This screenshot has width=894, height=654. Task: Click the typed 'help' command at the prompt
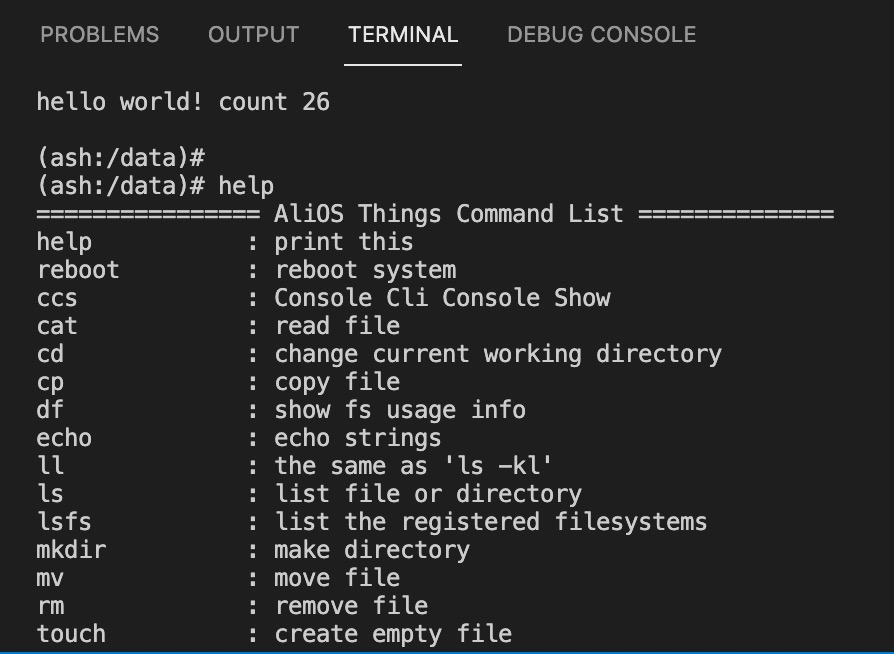coord(246,186)
